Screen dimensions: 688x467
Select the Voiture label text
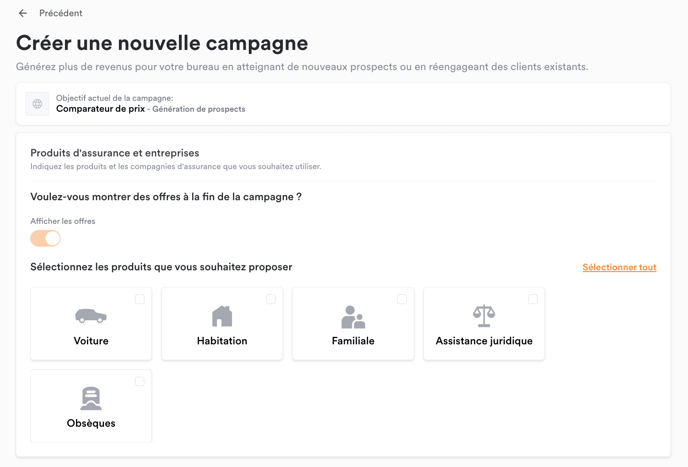click(x=91, y=341)
